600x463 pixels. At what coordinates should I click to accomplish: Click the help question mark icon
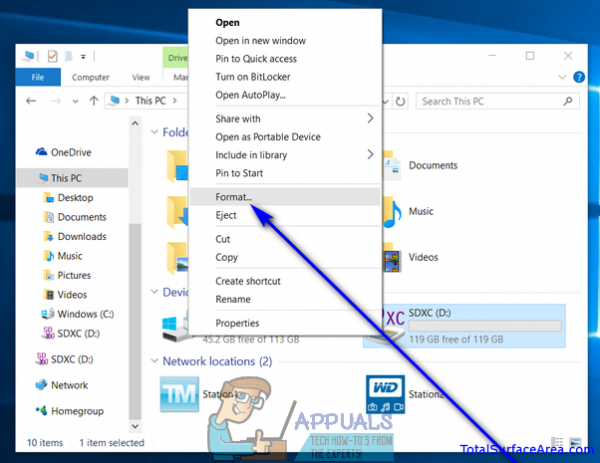tap(579, 77)
